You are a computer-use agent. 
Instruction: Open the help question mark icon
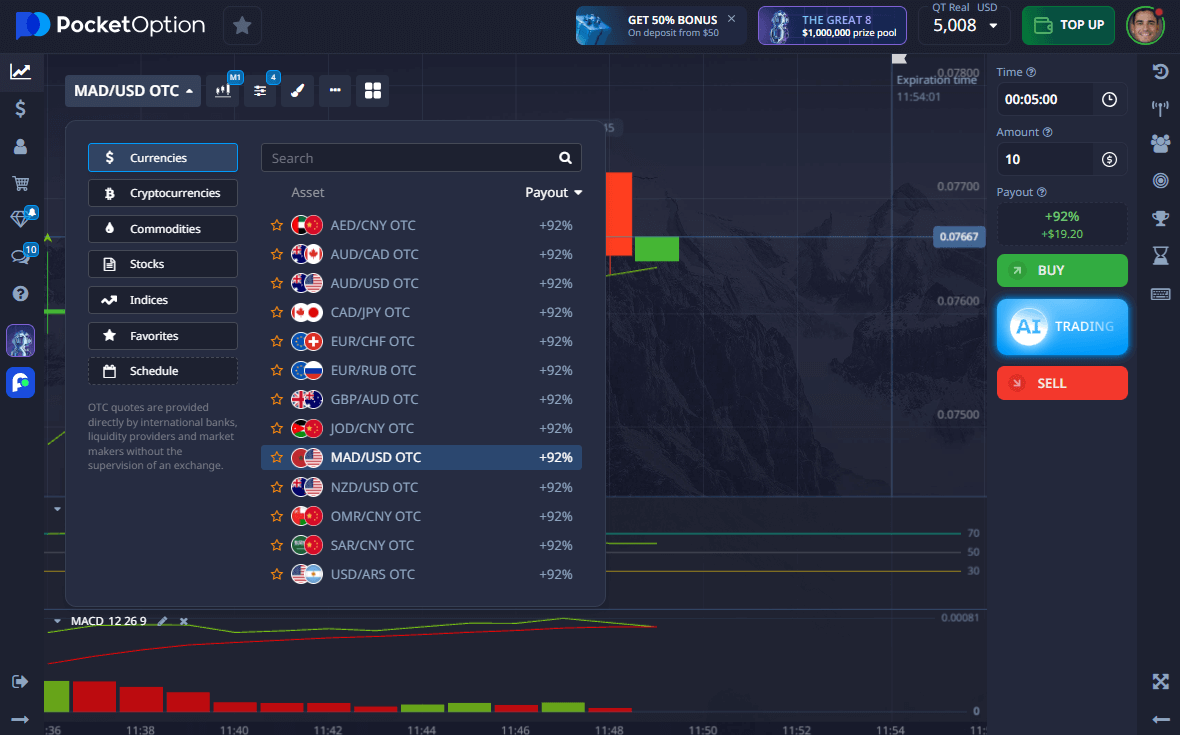[x=20, y=293]
